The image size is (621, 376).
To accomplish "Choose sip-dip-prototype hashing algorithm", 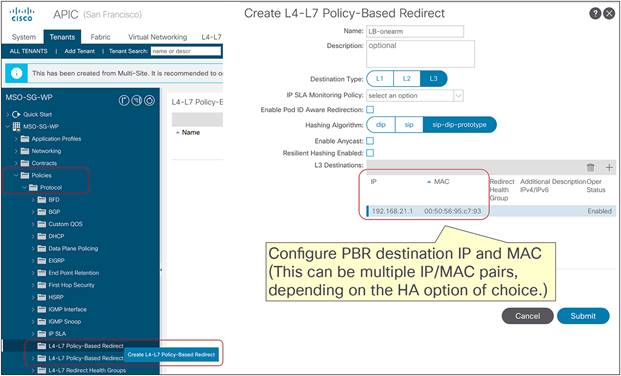I will coord(459,125).
